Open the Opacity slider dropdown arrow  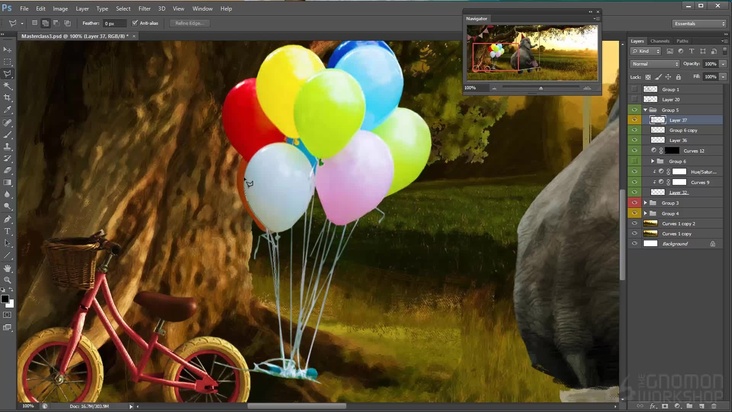coord(723,64)
